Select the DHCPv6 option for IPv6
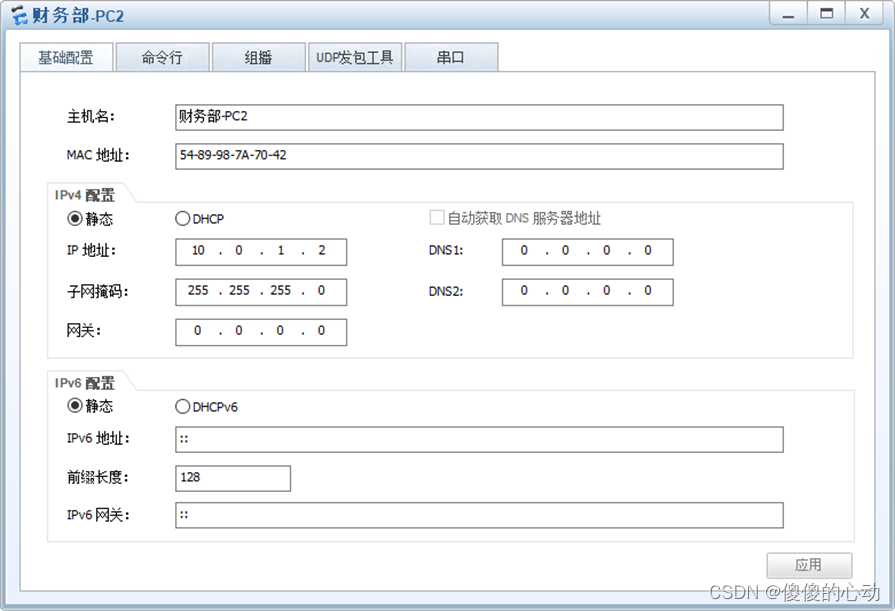 [182, 406]
